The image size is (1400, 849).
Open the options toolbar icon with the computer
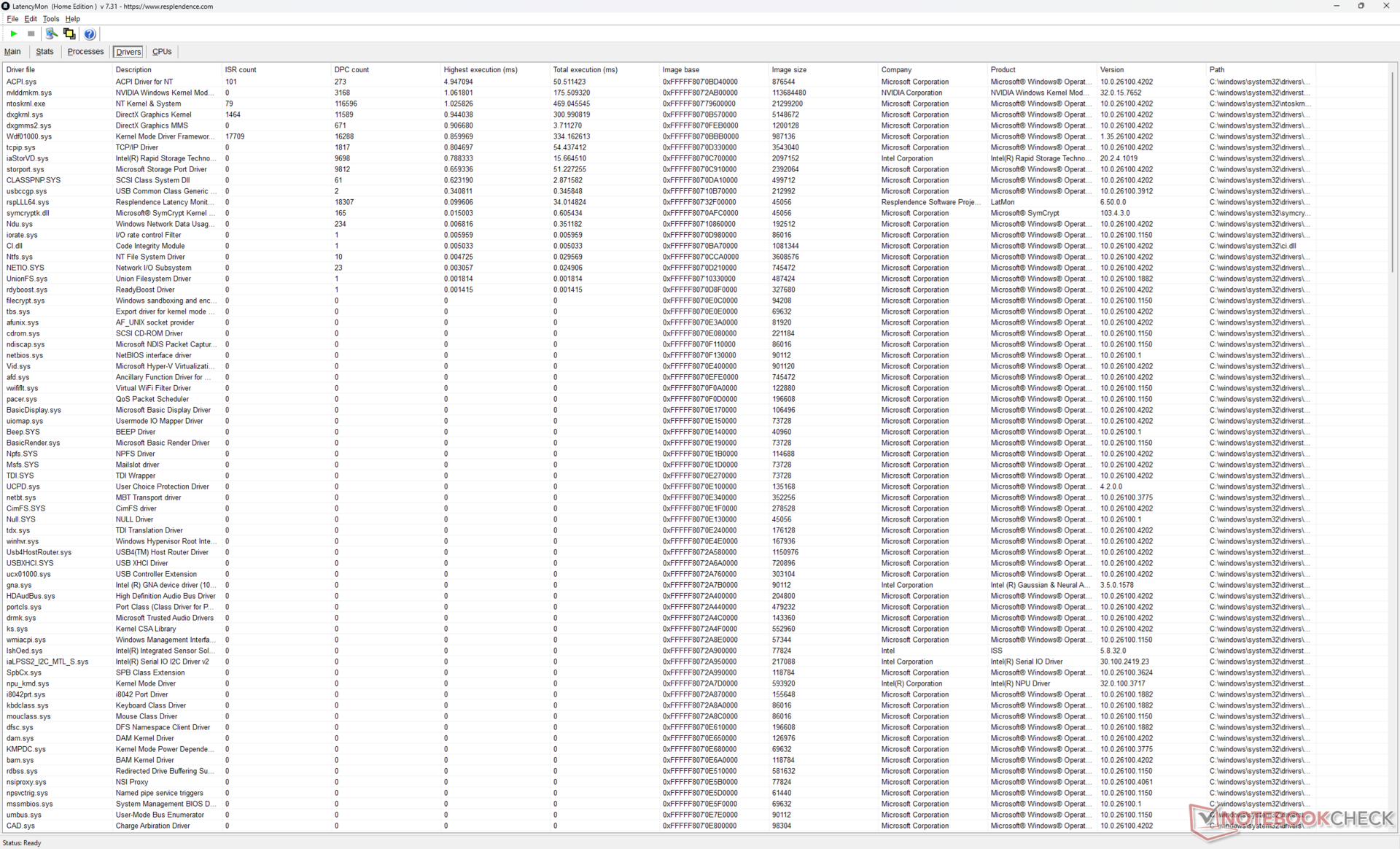51,34
